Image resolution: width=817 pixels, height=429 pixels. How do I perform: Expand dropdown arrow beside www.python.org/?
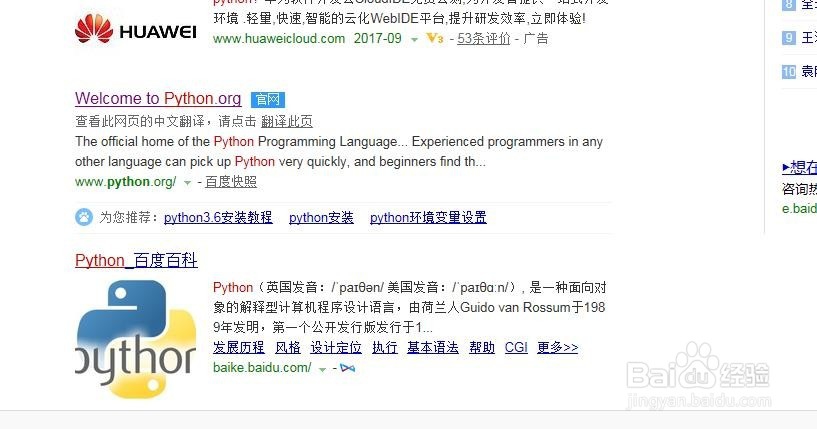[187, 183]
